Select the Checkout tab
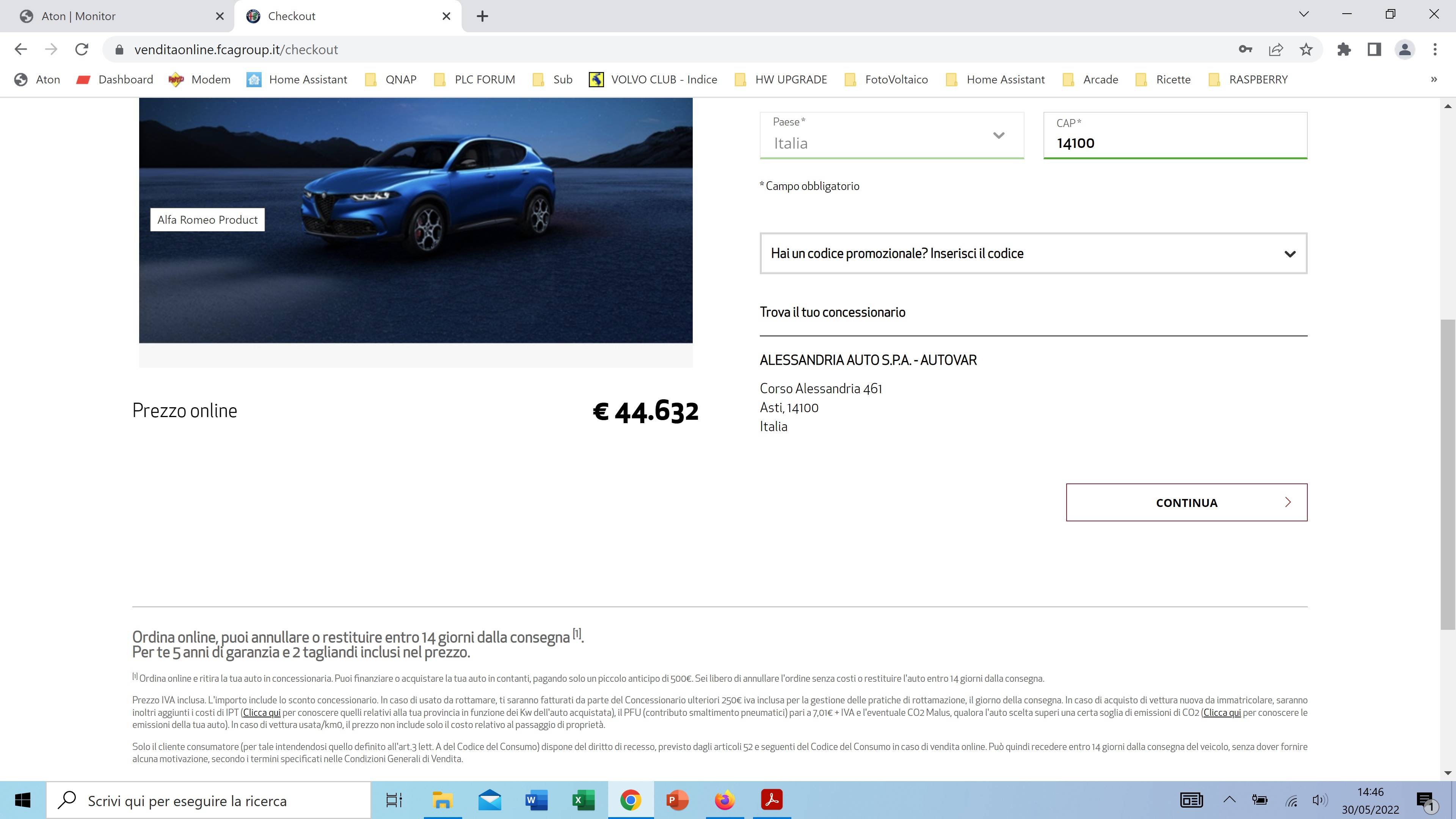This screenshot has width=1456, height=819. [x=348, y=16]
